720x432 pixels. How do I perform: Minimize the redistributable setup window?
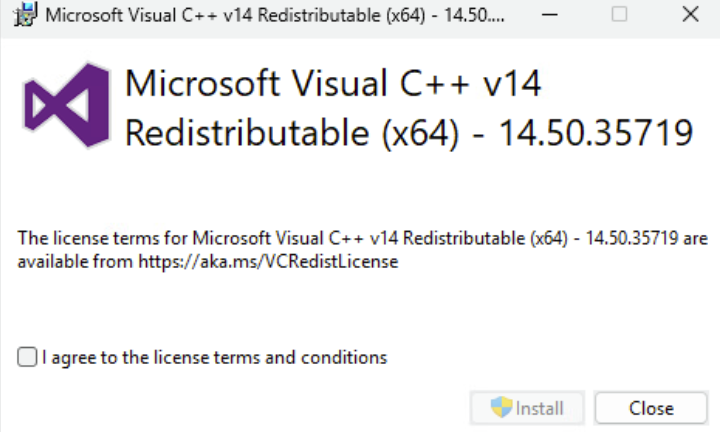coord(552,16)
